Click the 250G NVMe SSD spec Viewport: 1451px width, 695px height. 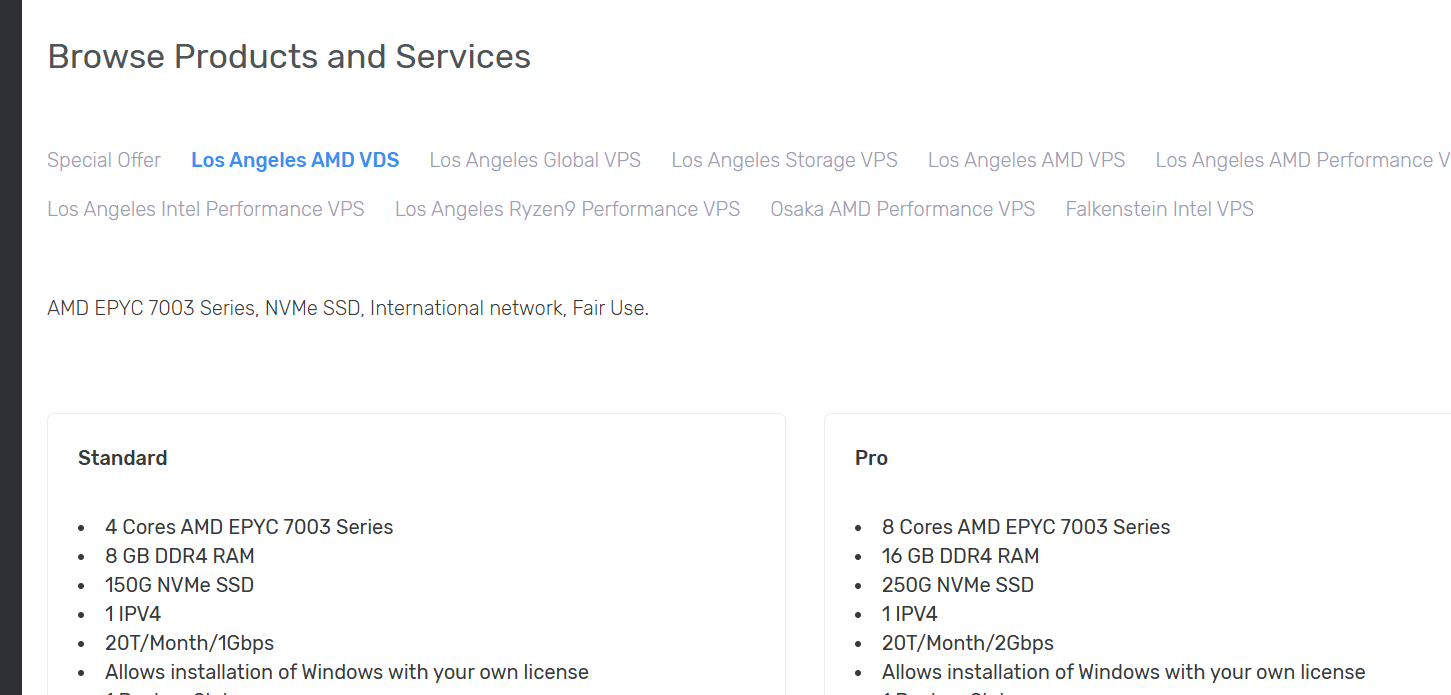coord(958,585)
